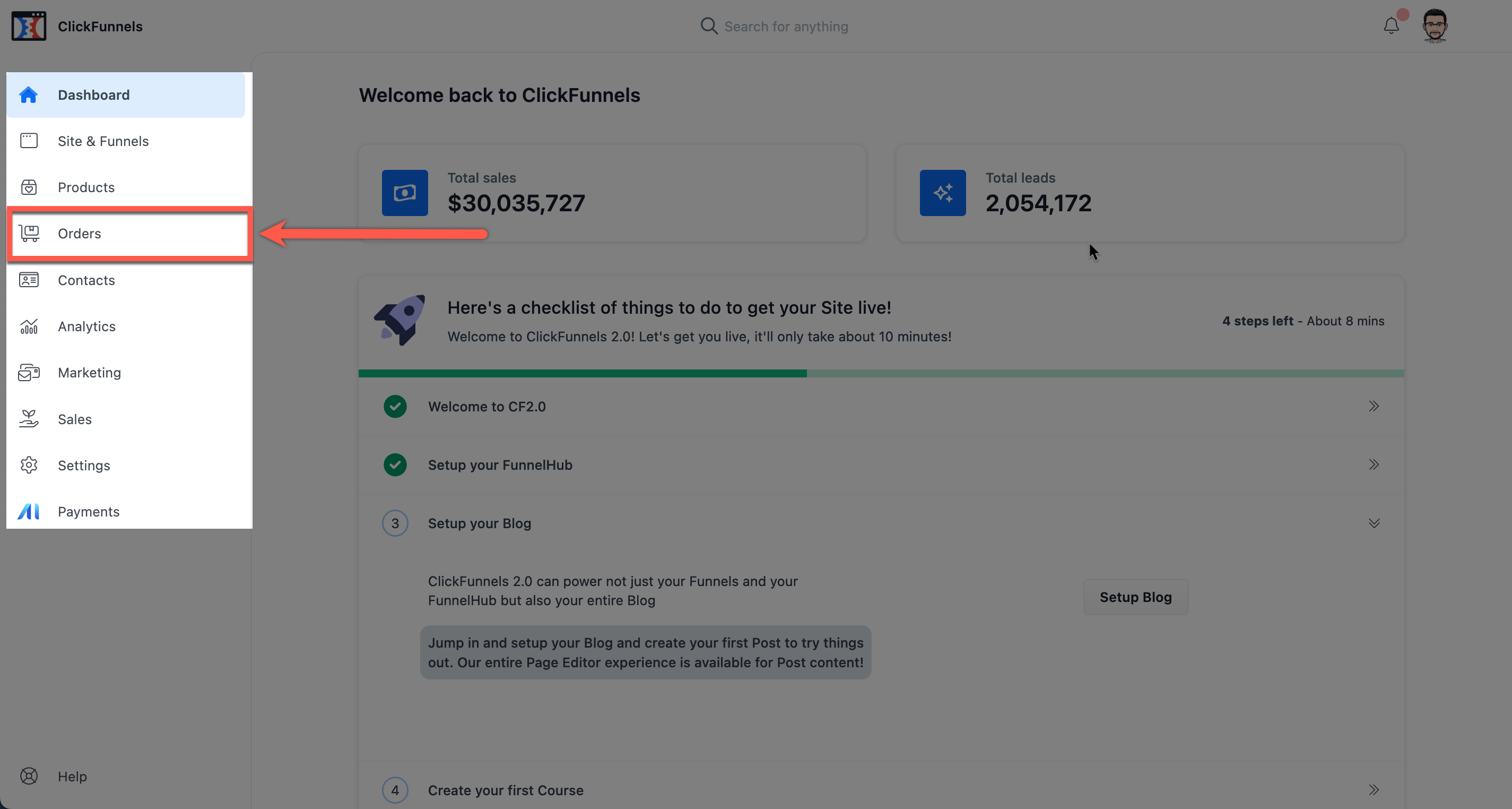Focus the Search for anything field
1512x809 pixels.
(786, 27)
